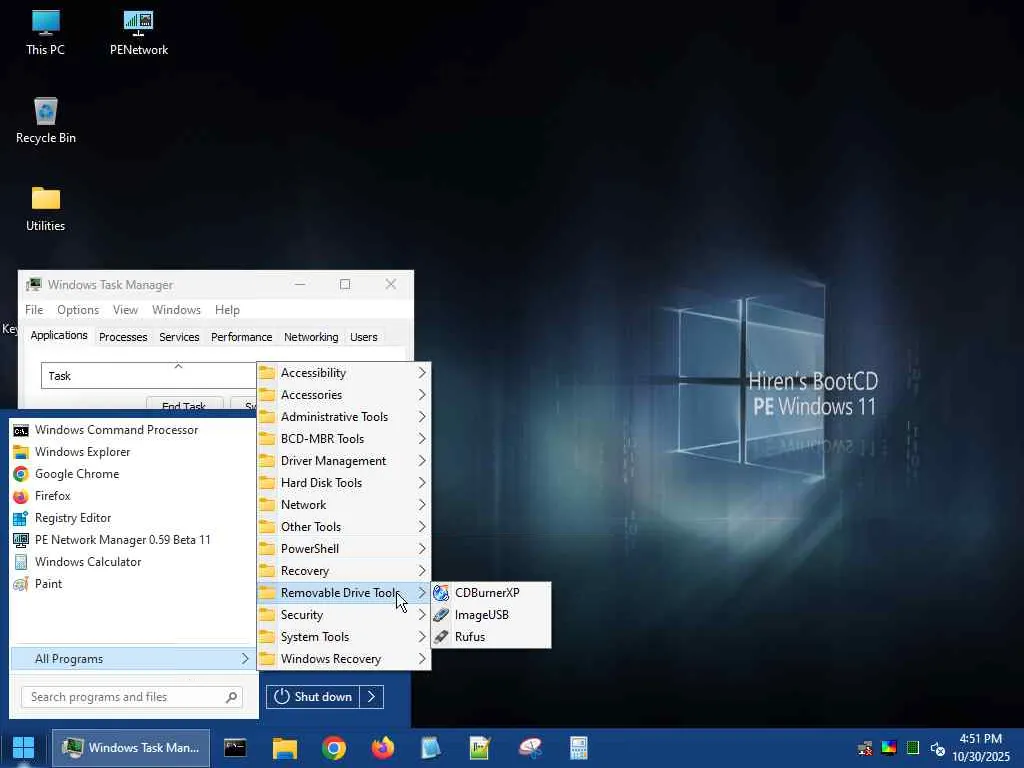Open Paint from start menu list
1024x768 pixels.
(134, 584)
